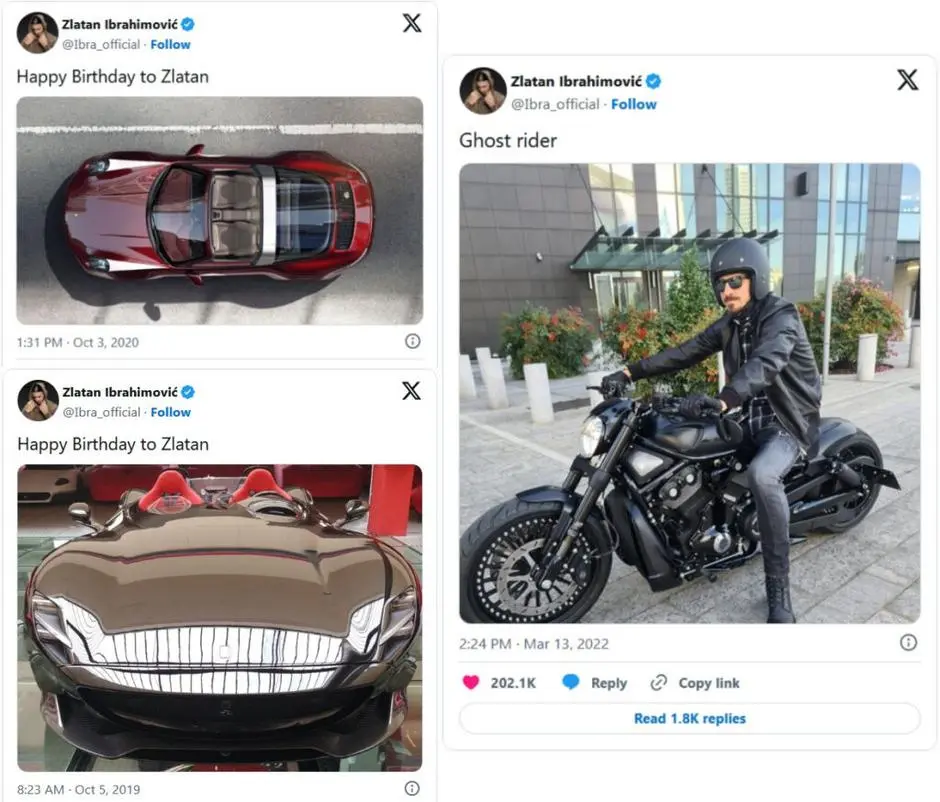The width and height of the screenshot is (940, 802).
Task: Open info icon on Oct 3, 2020 tweet
Action: pos(412,342)
